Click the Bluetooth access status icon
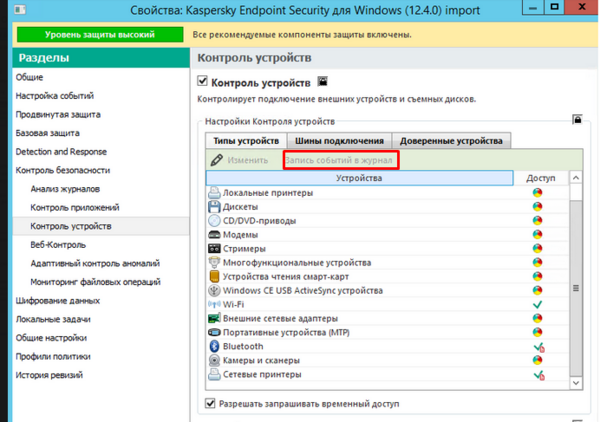Viewport: 600px width, 422px height. point(539,347)
